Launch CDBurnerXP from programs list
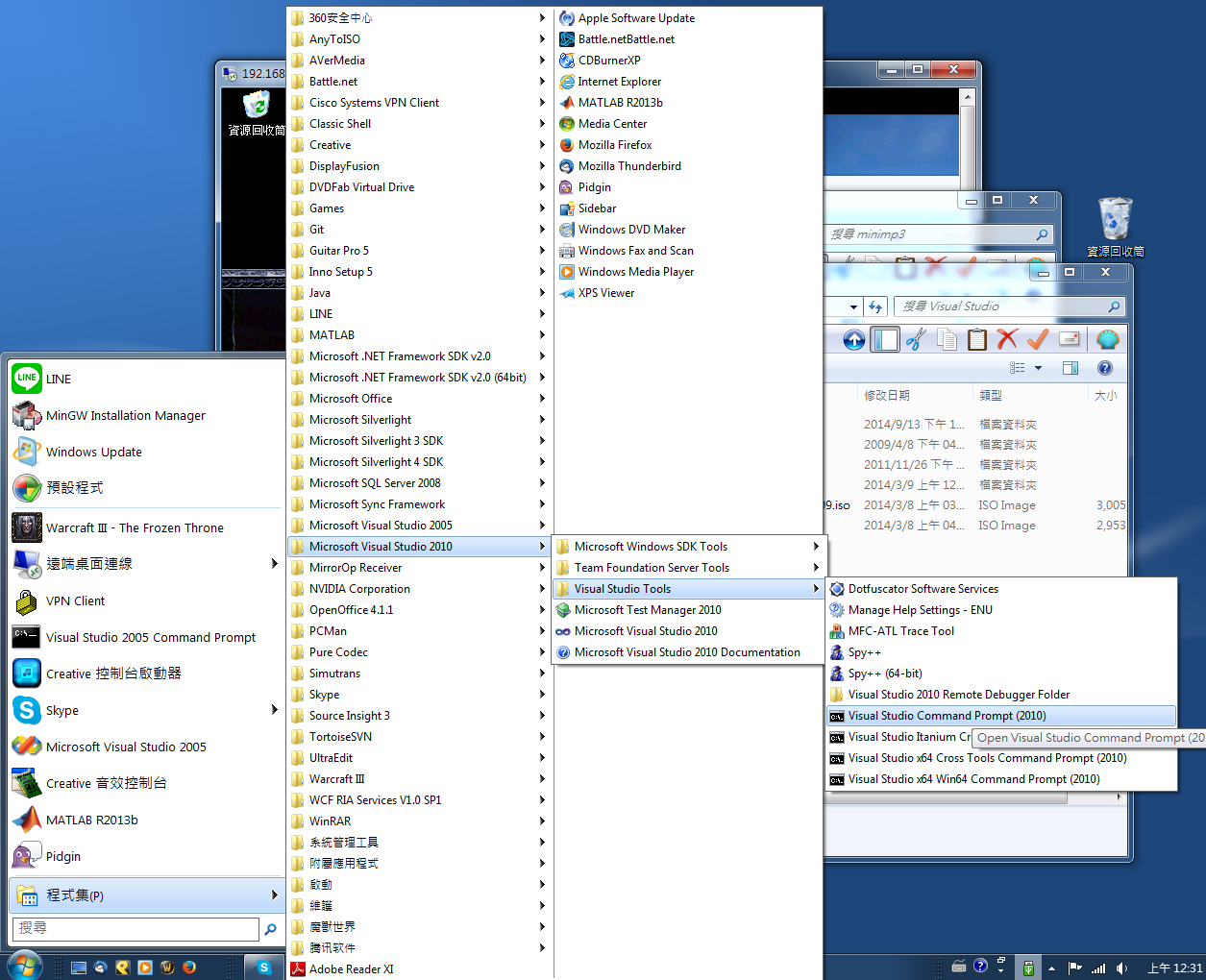 coord(689,61)
